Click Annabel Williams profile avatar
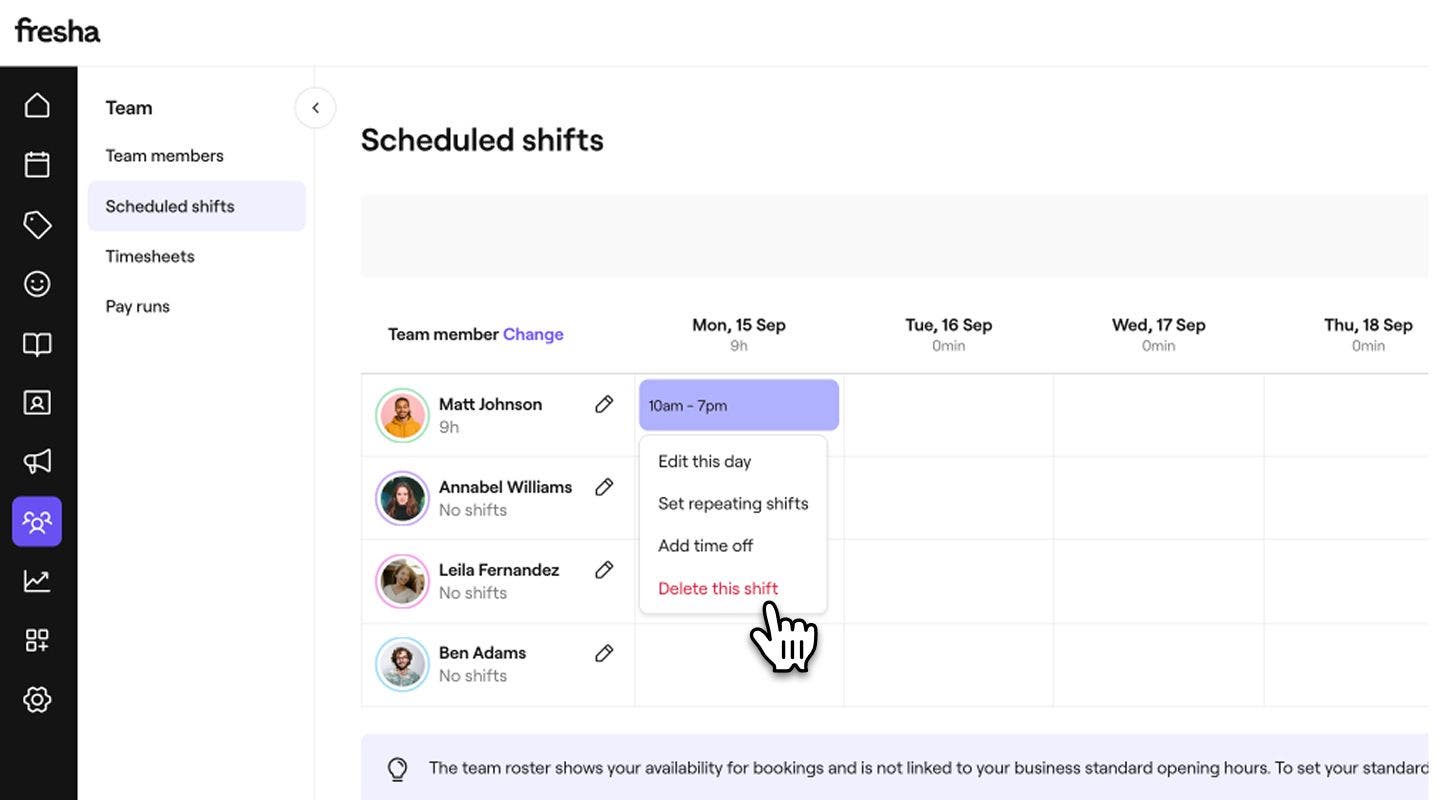Viewport: 1435px width, 800px height. point(401,498)
